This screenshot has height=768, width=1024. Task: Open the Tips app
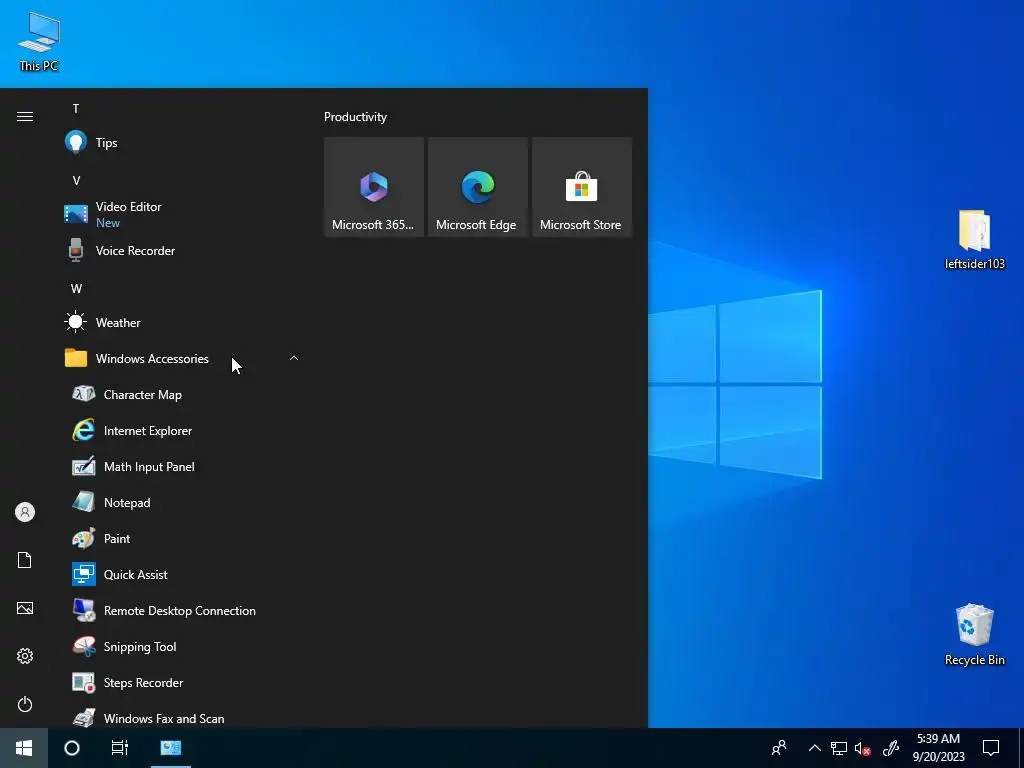pos(181,142)
